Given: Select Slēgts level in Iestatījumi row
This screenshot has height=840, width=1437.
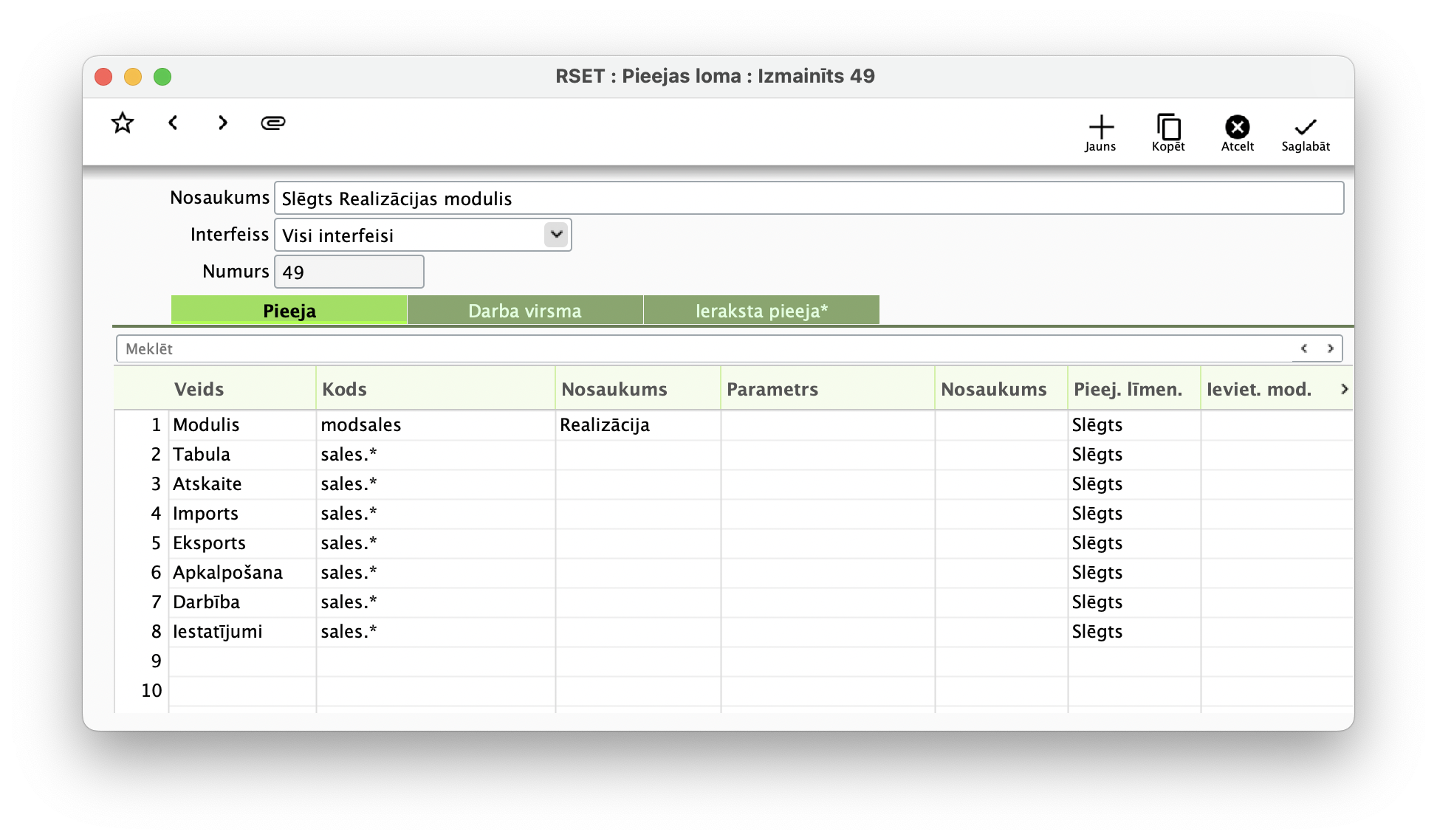Looking at the screenshot, I should [x=1134, y=632].
